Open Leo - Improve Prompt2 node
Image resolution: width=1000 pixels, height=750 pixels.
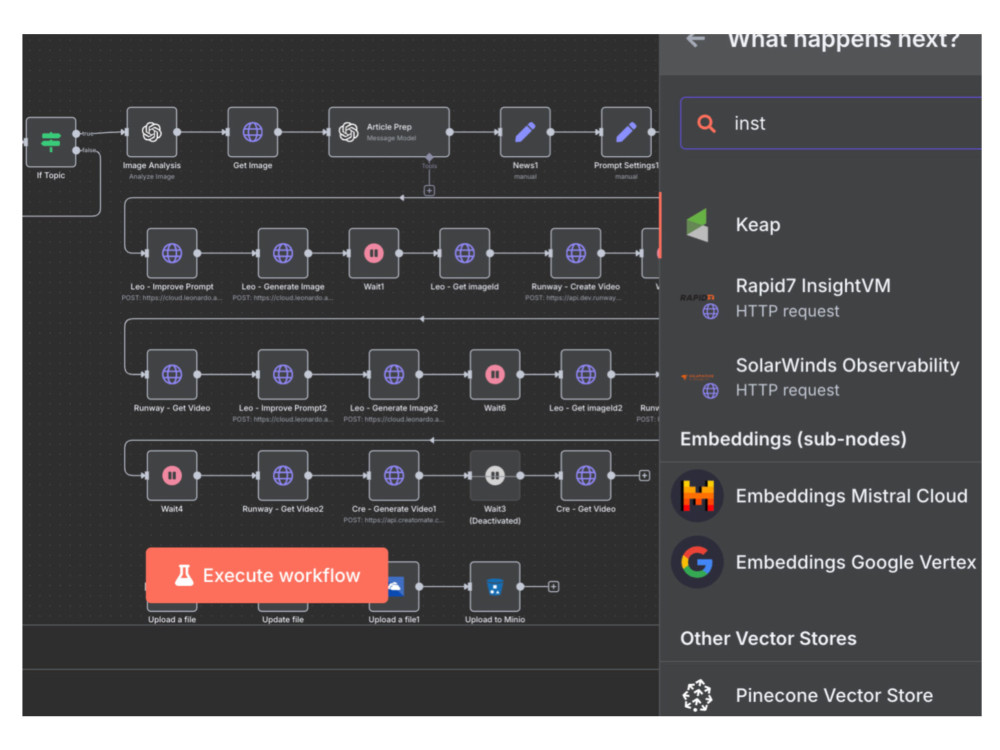click(283, 374)
